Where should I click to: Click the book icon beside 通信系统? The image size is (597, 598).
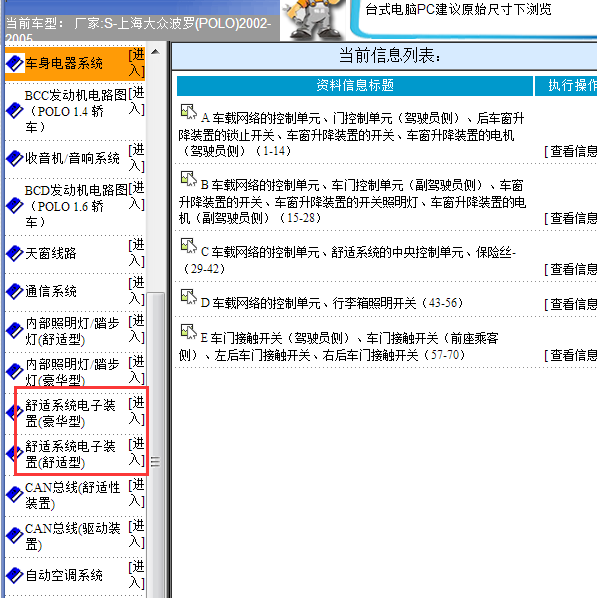tap(15, 291)
